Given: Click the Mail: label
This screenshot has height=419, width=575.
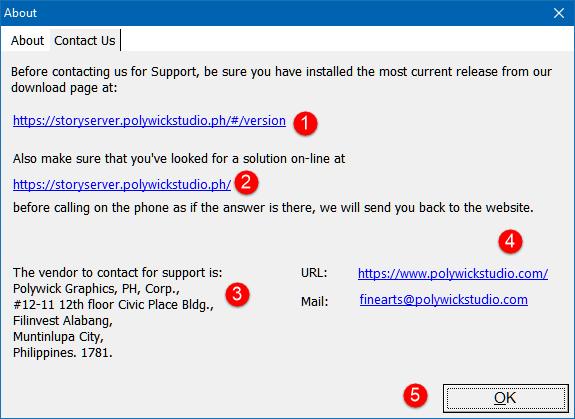Looking at the screenshot, I should [315, 302].
